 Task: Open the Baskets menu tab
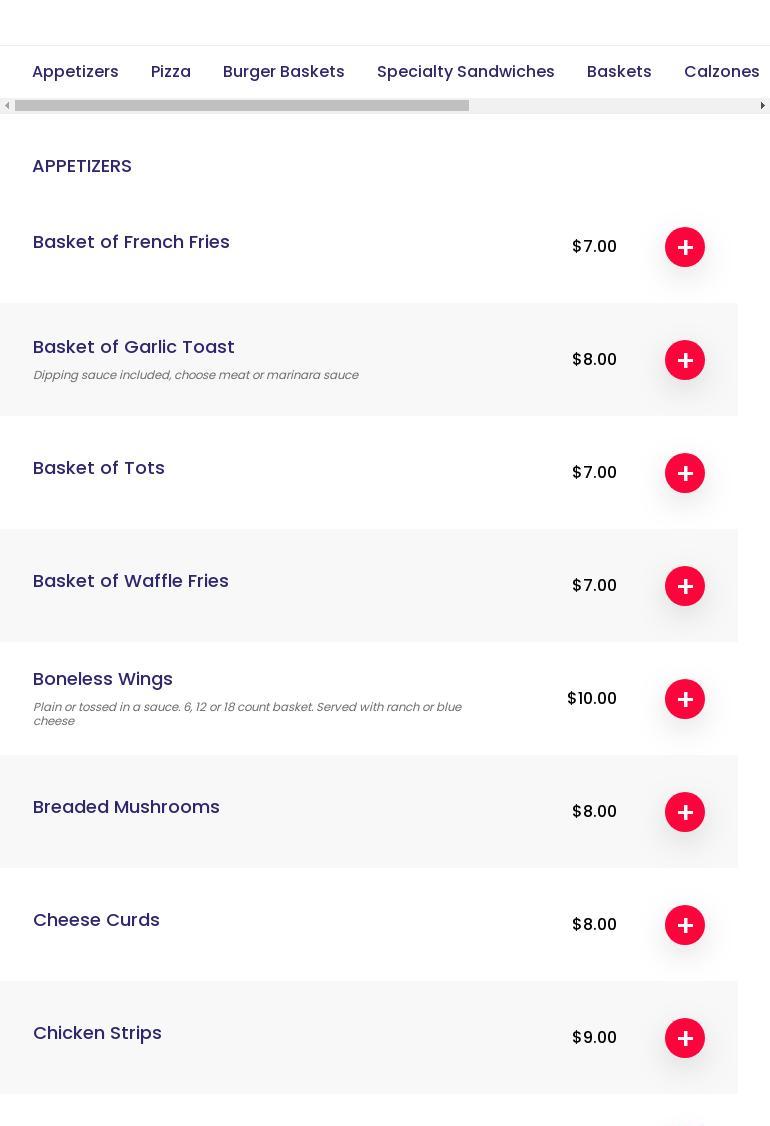(619, 72)
